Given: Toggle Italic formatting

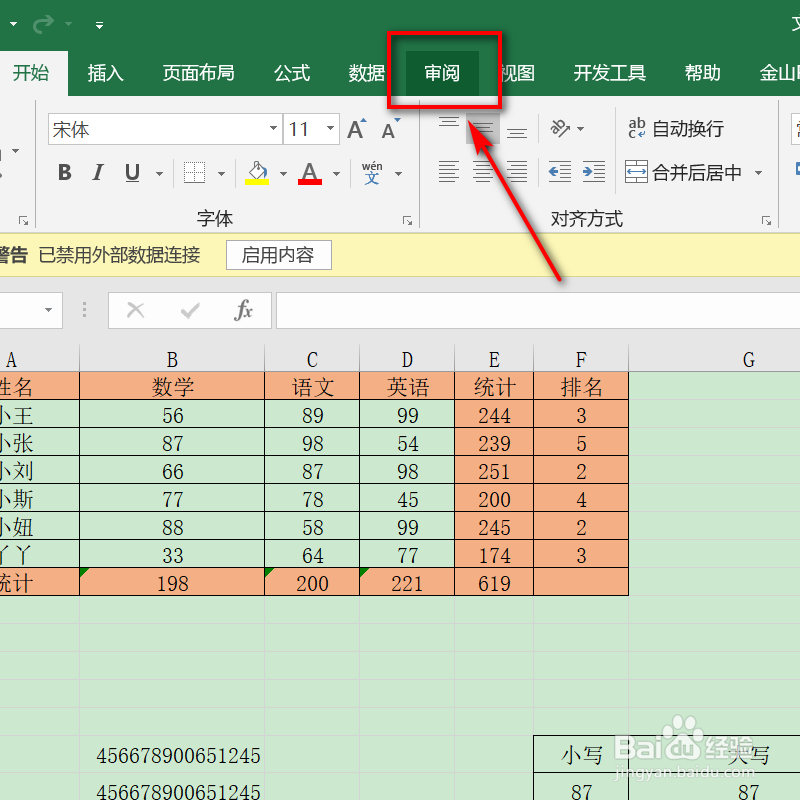Looking at the screenshot, I should pos(97,172).
